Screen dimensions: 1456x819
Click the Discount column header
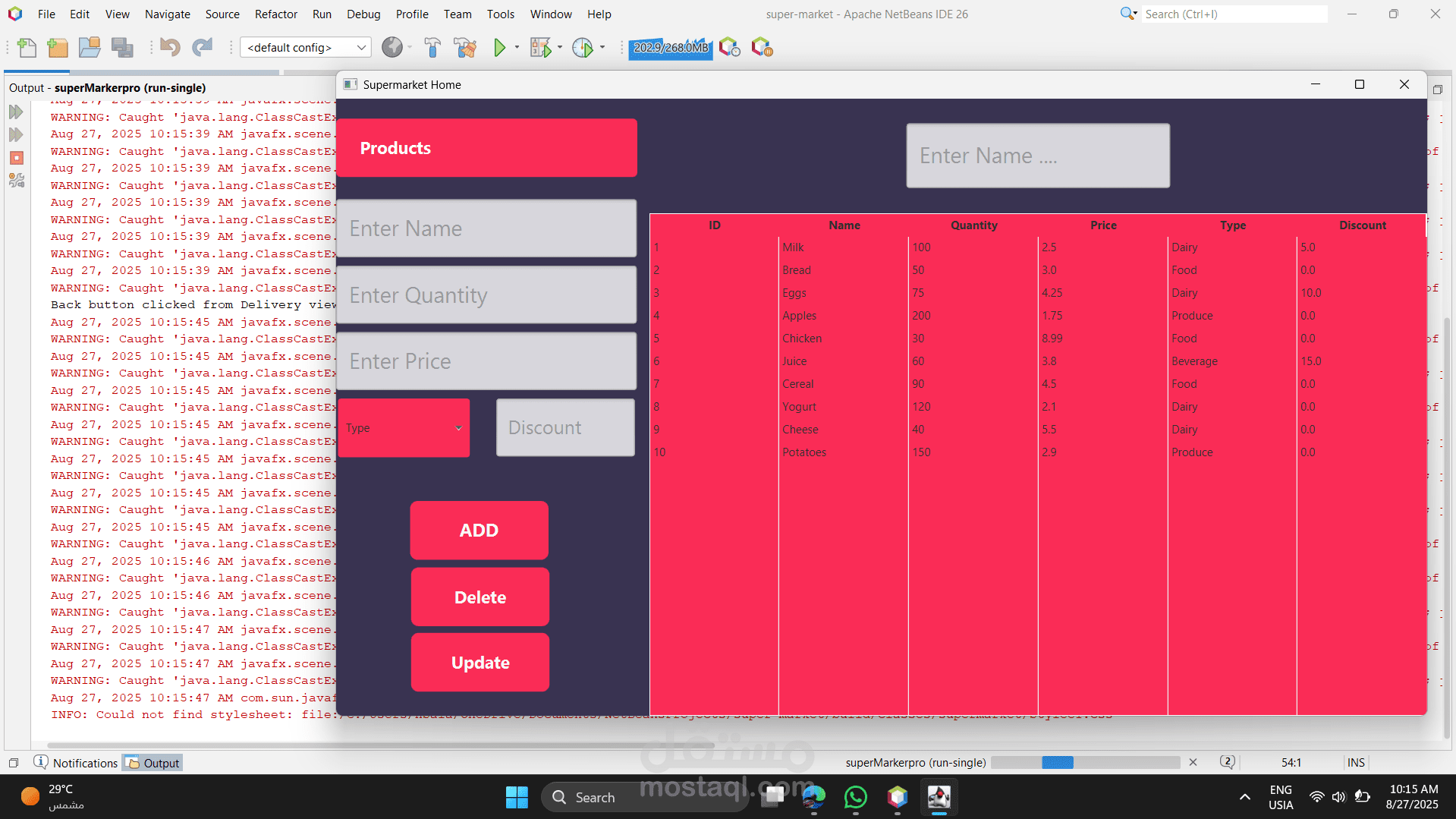tap(1363, 225)
